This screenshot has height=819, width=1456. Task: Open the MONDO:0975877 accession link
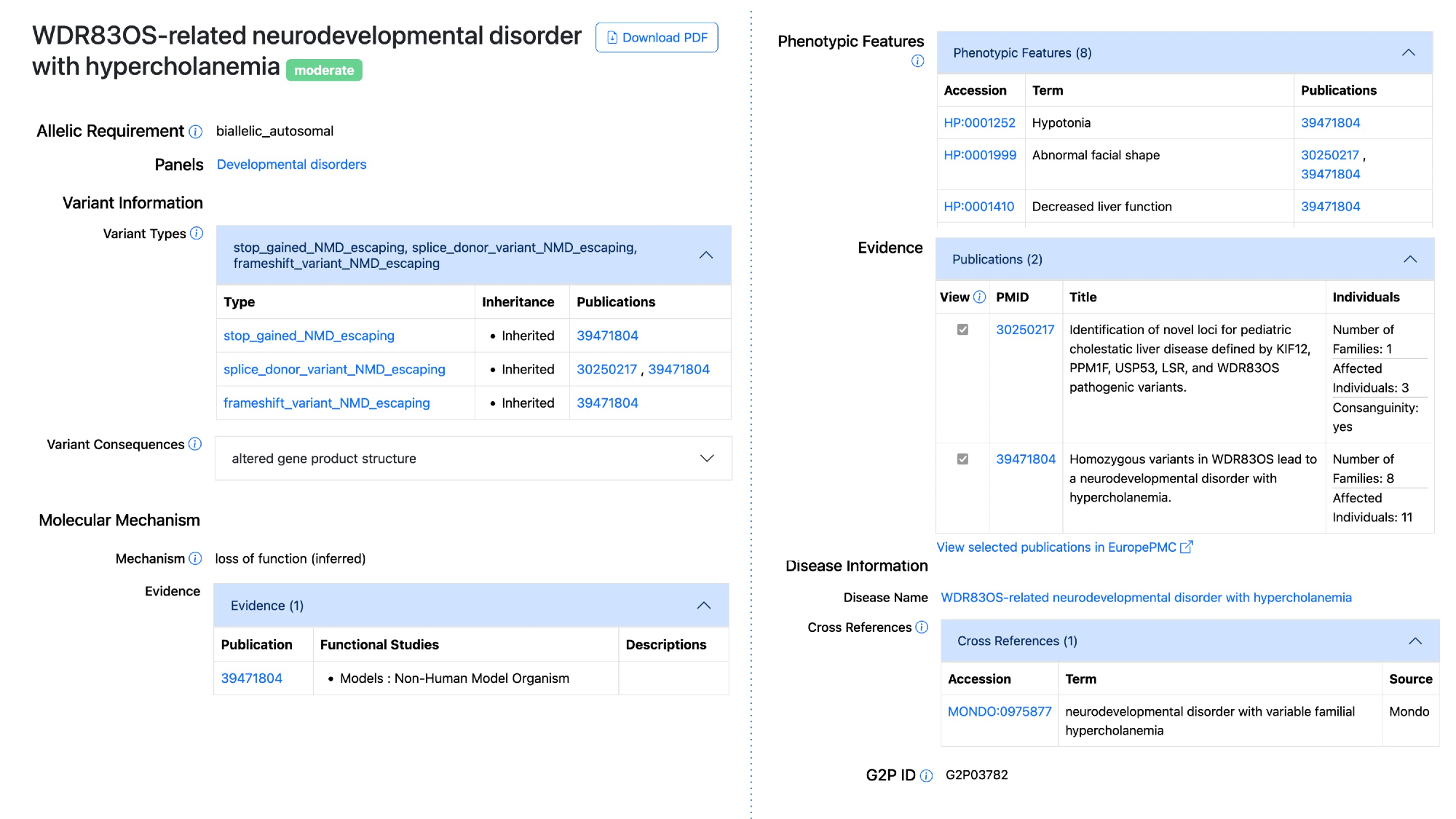coord(999,712)
